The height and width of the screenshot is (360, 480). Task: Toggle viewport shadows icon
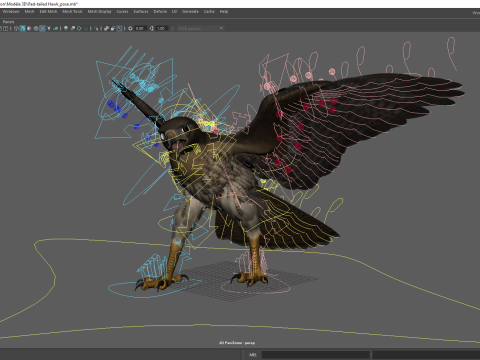click(56, 28)
